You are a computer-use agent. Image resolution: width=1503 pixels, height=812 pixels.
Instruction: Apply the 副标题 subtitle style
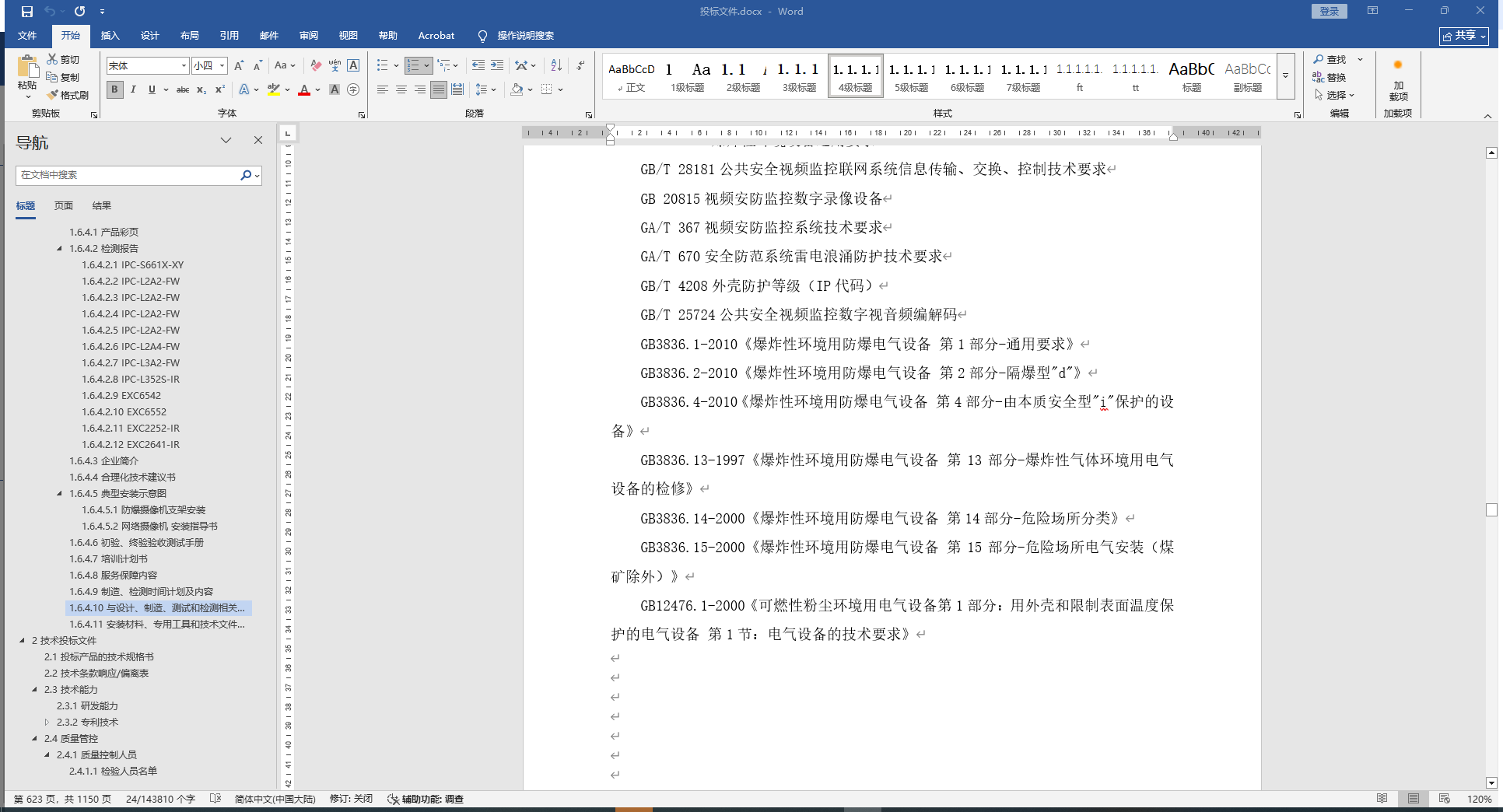tap(1247, 76)
